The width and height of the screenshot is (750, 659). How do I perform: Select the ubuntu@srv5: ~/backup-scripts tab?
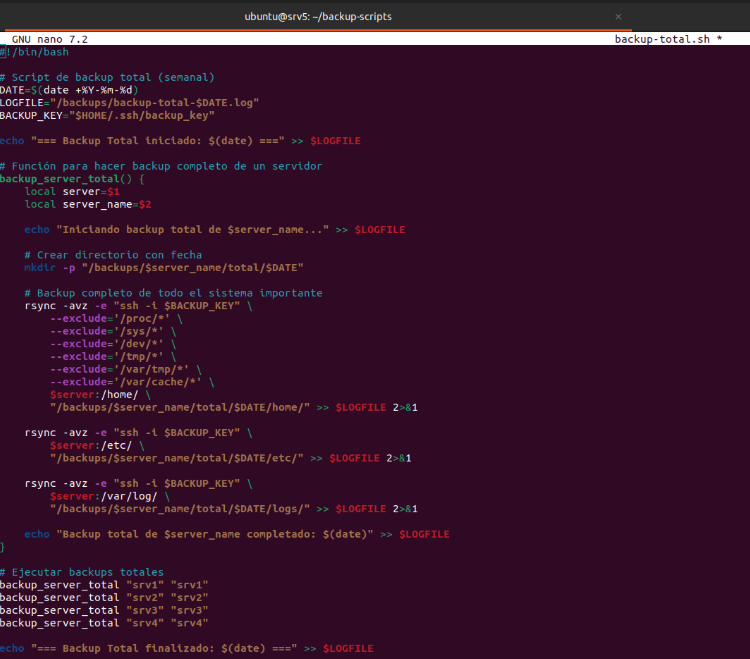318,17
